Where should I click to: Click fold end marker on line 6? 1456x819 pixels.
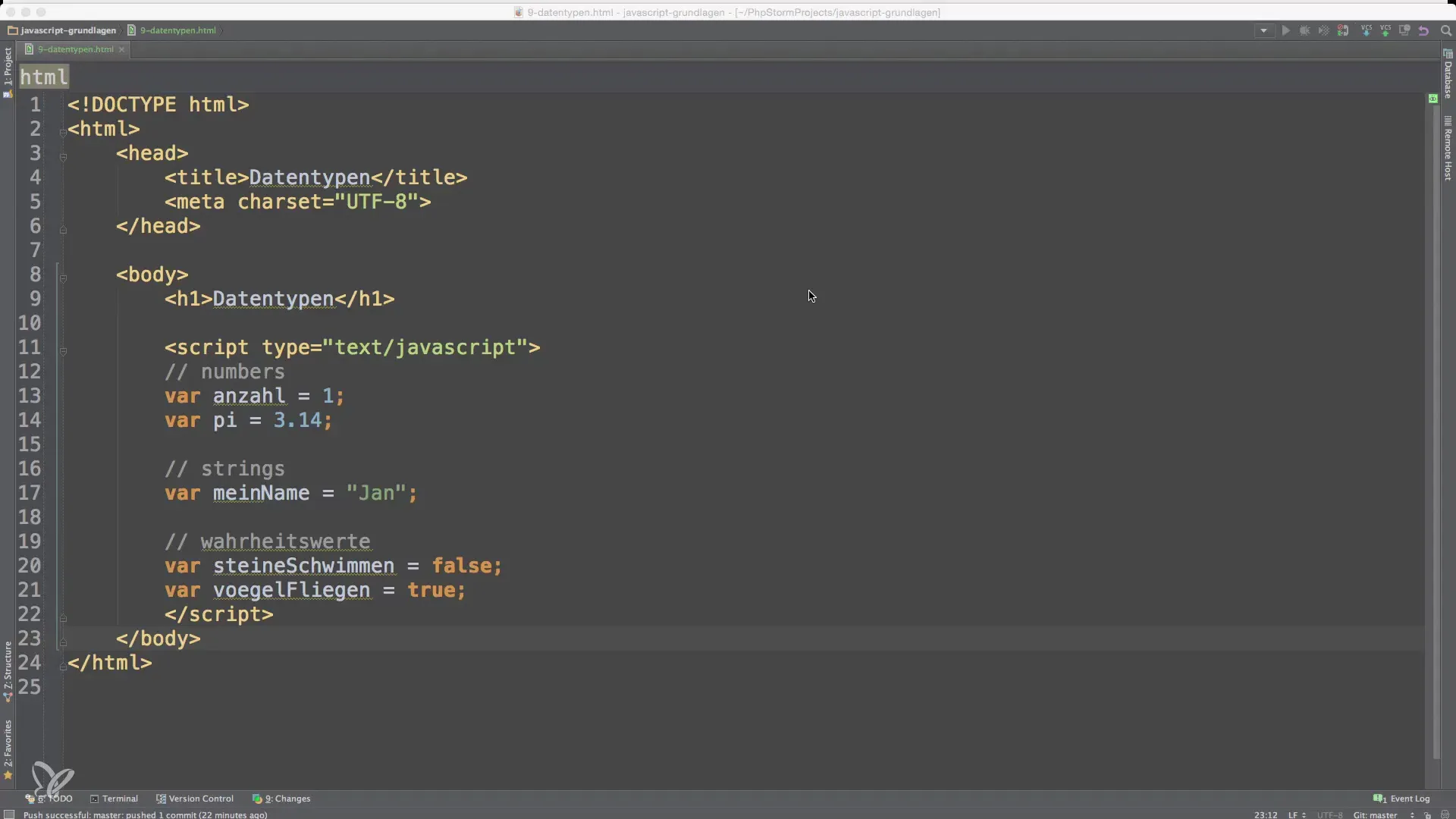(63, 229)
